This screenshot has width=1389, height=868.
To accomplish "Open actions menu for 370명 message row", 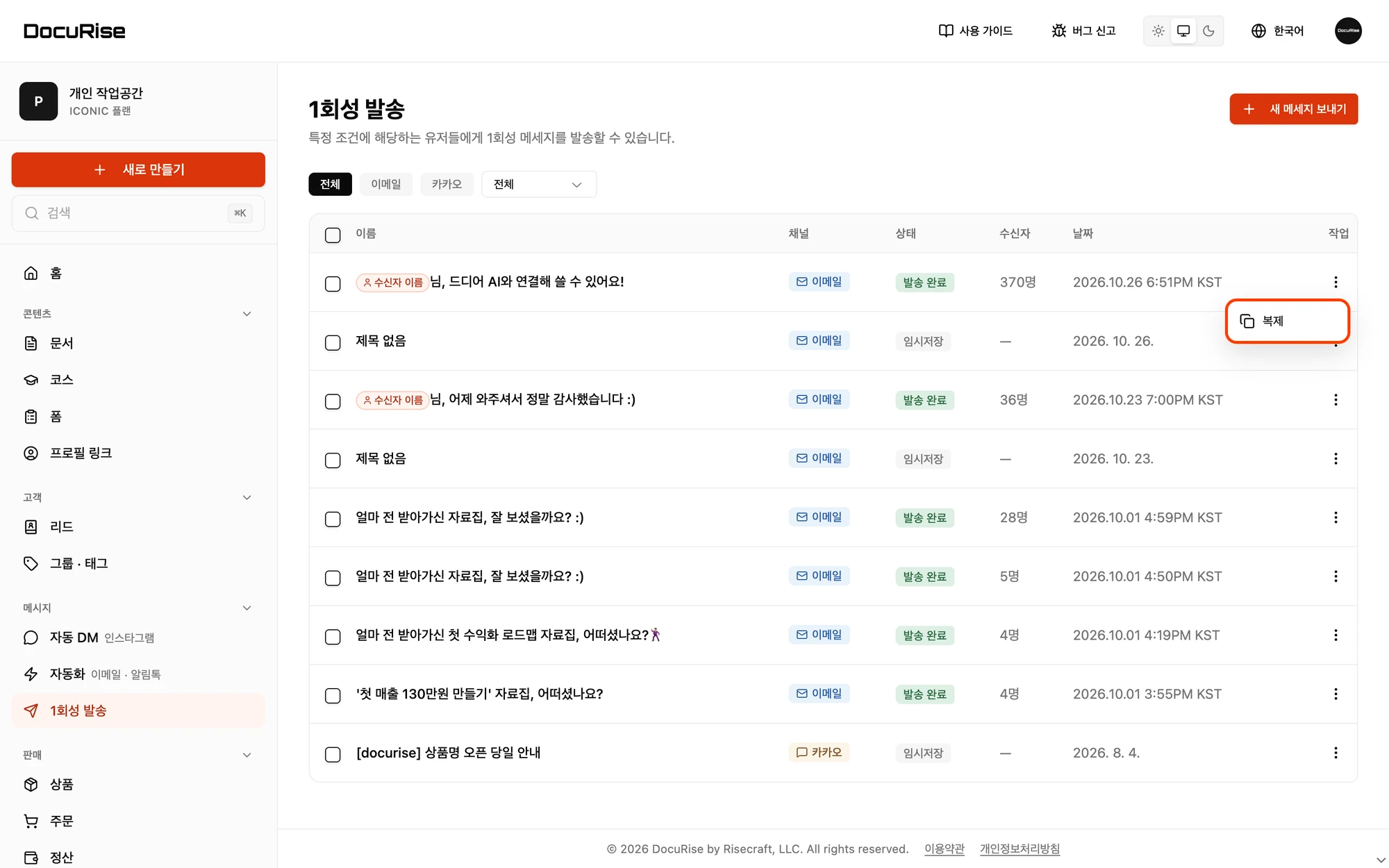I will coord(1336,282).
